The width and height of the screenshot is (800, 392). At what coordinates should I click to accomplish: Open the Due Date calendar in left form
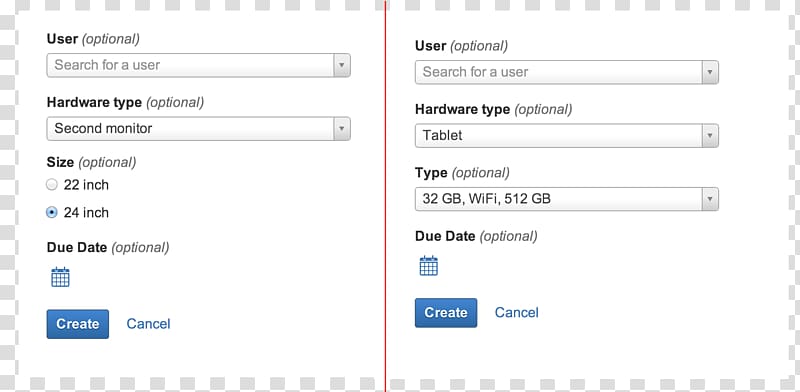[x=60, y=277]
